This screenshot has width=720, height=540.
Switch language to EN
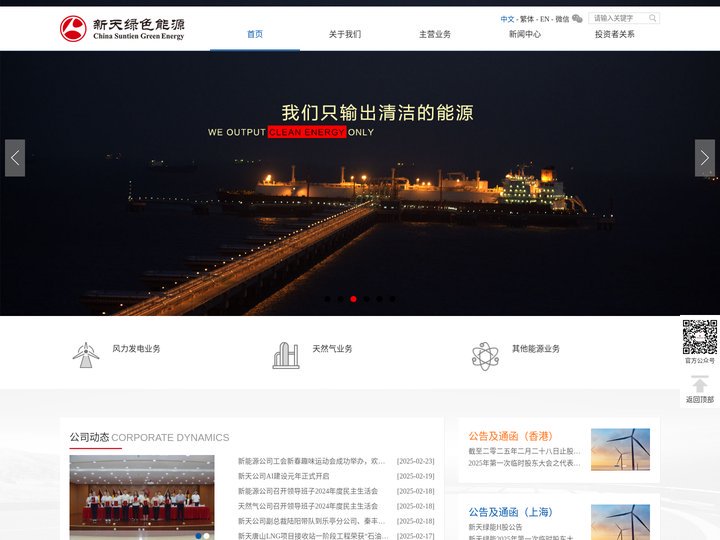coord(545,19)
